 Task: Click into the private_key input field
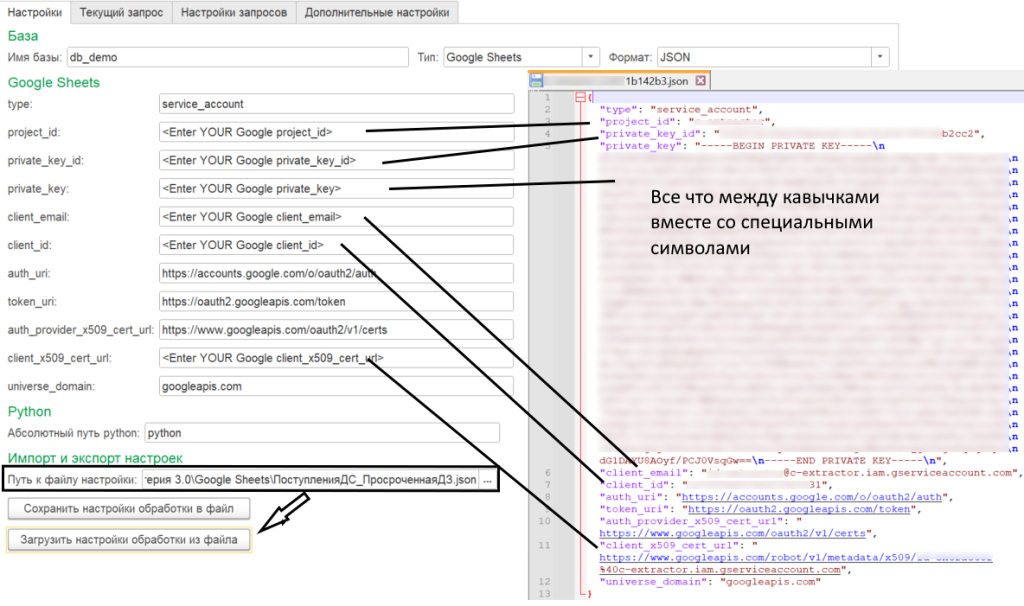tap(336, 188)
